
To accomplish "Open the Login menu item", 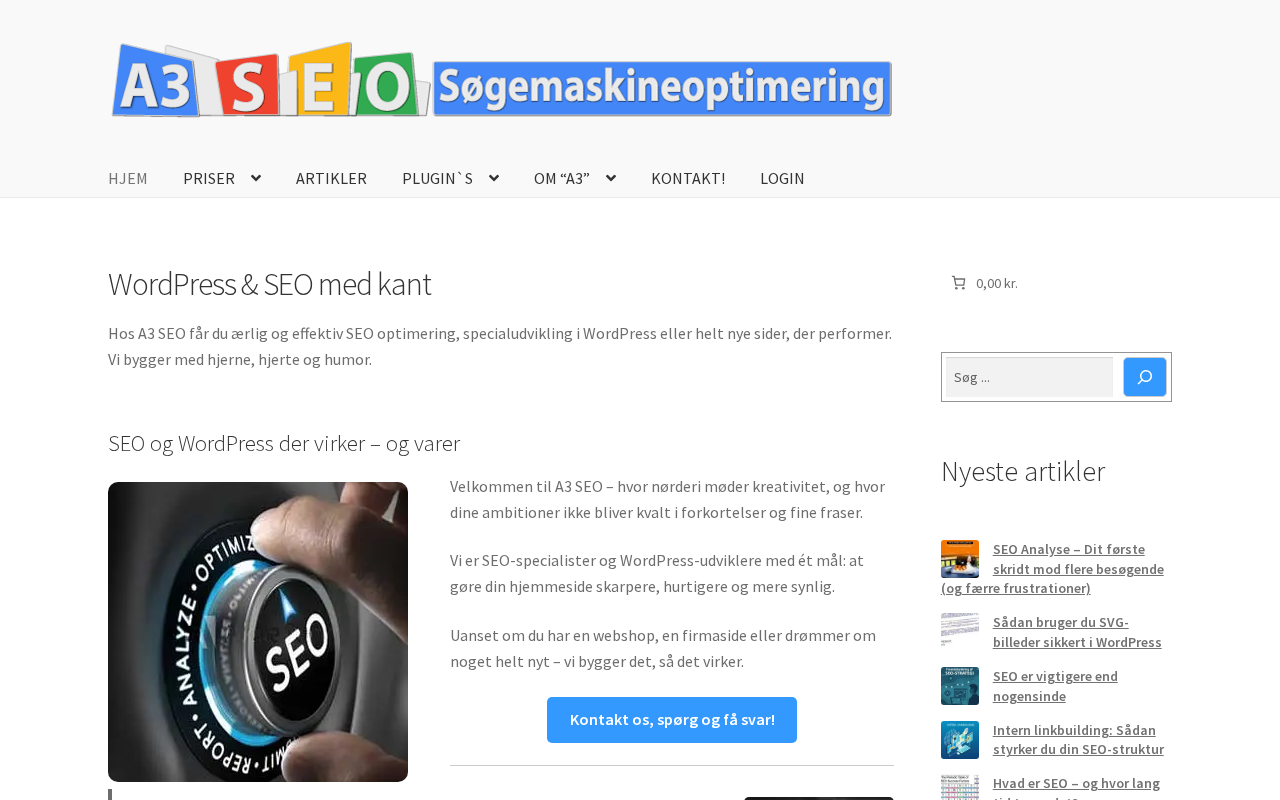I will coord(782,178).
